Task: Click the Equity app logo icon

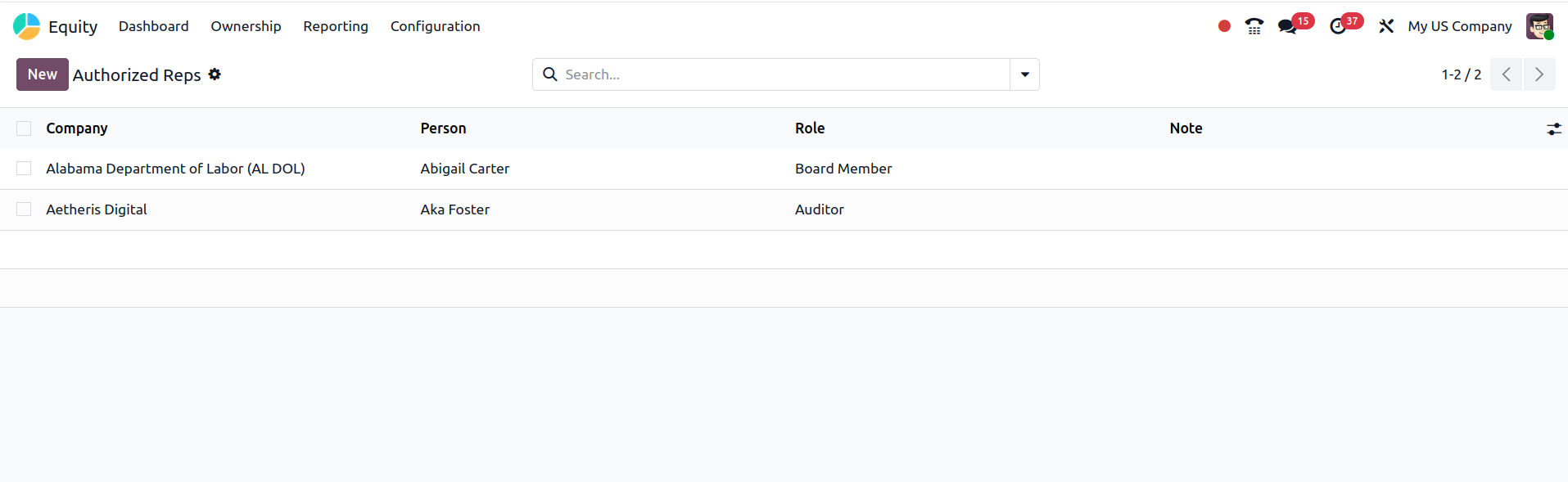Action: tap(27, 26)
